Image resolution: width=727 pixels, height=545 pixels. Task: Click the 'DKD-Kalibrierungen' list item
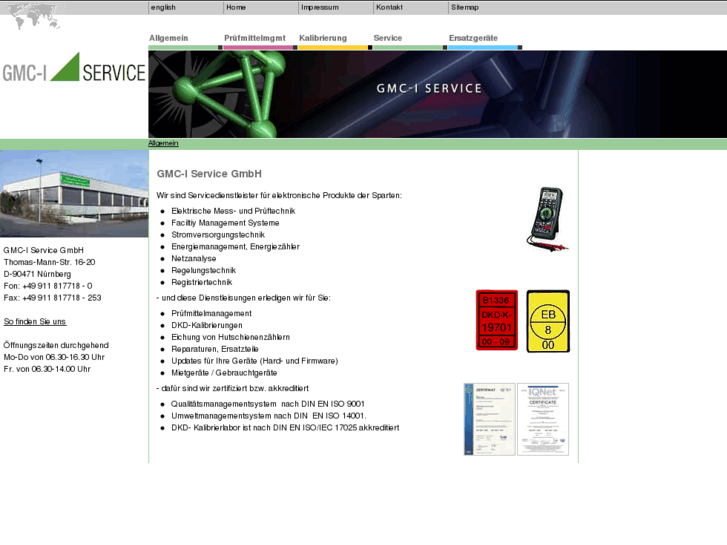click(207, 326)
